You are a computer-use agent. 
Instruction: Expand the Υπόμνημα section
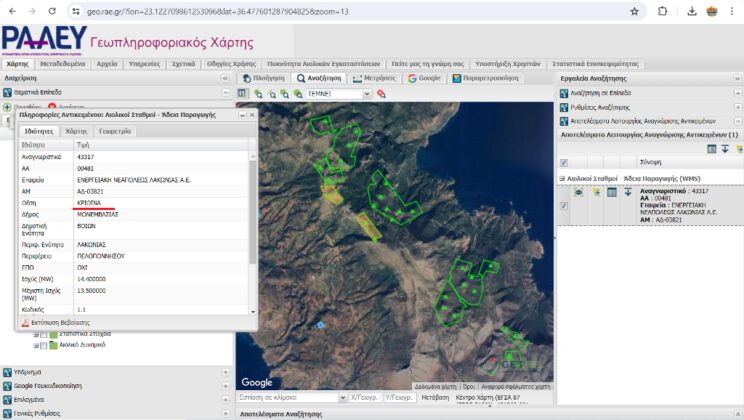225,372
